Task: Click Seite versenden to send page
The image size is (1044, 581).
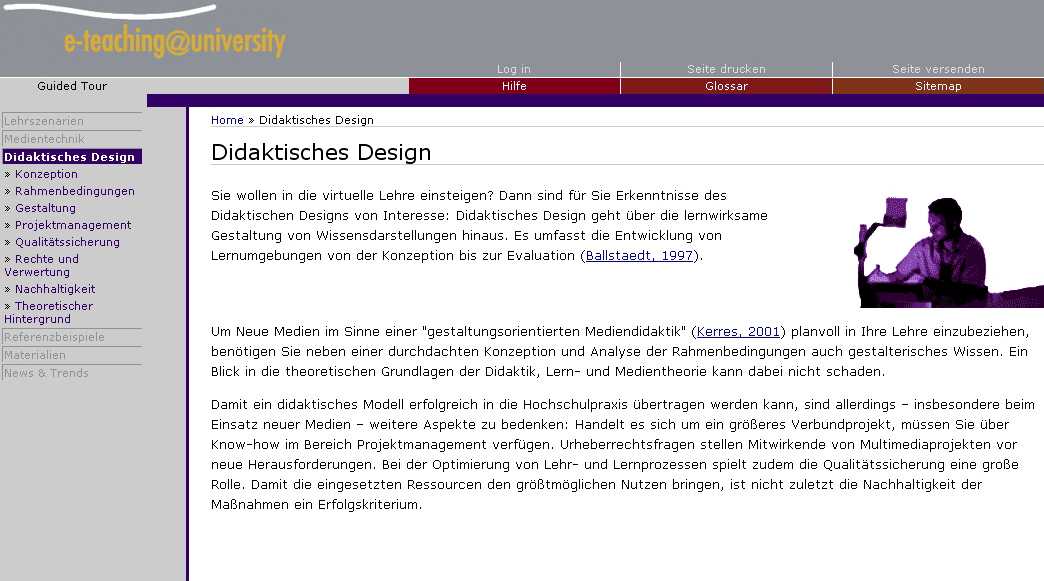Action: [938, 69]
